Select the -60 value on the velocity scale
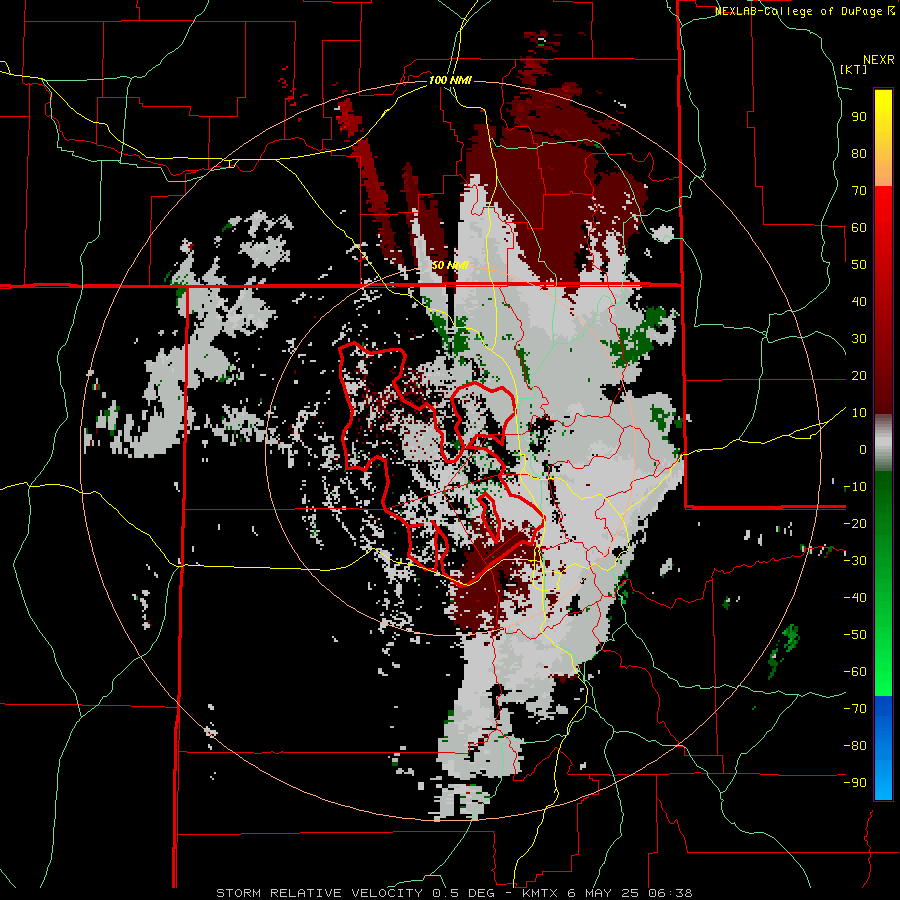This screenshot has width=900, height=900. click(855, 672)
